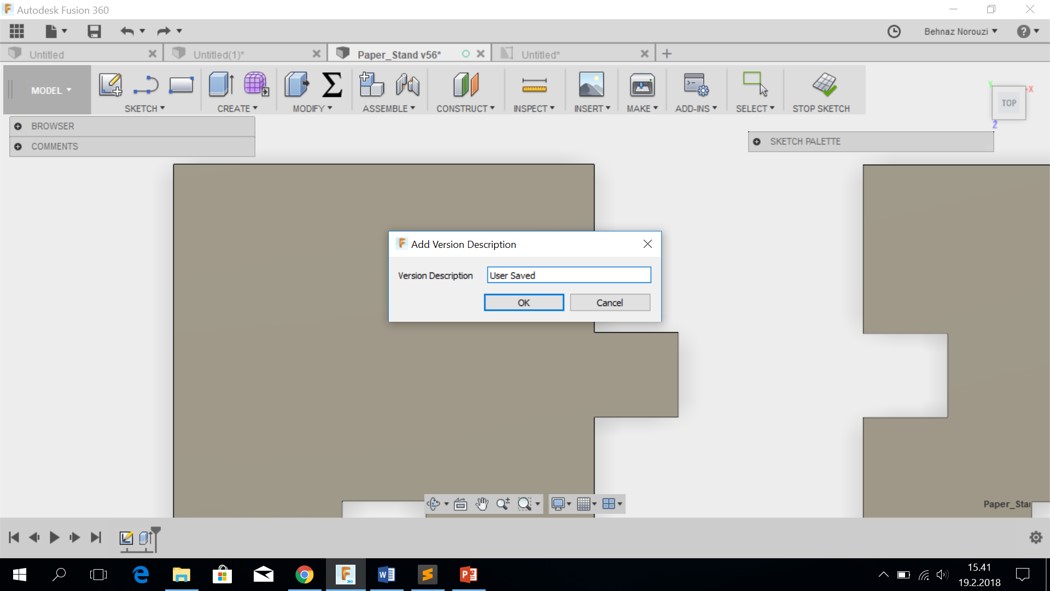Screen dimensions: 1050x591
Task: Open the SKETCH menu
Action: click(x=145, y=108)
